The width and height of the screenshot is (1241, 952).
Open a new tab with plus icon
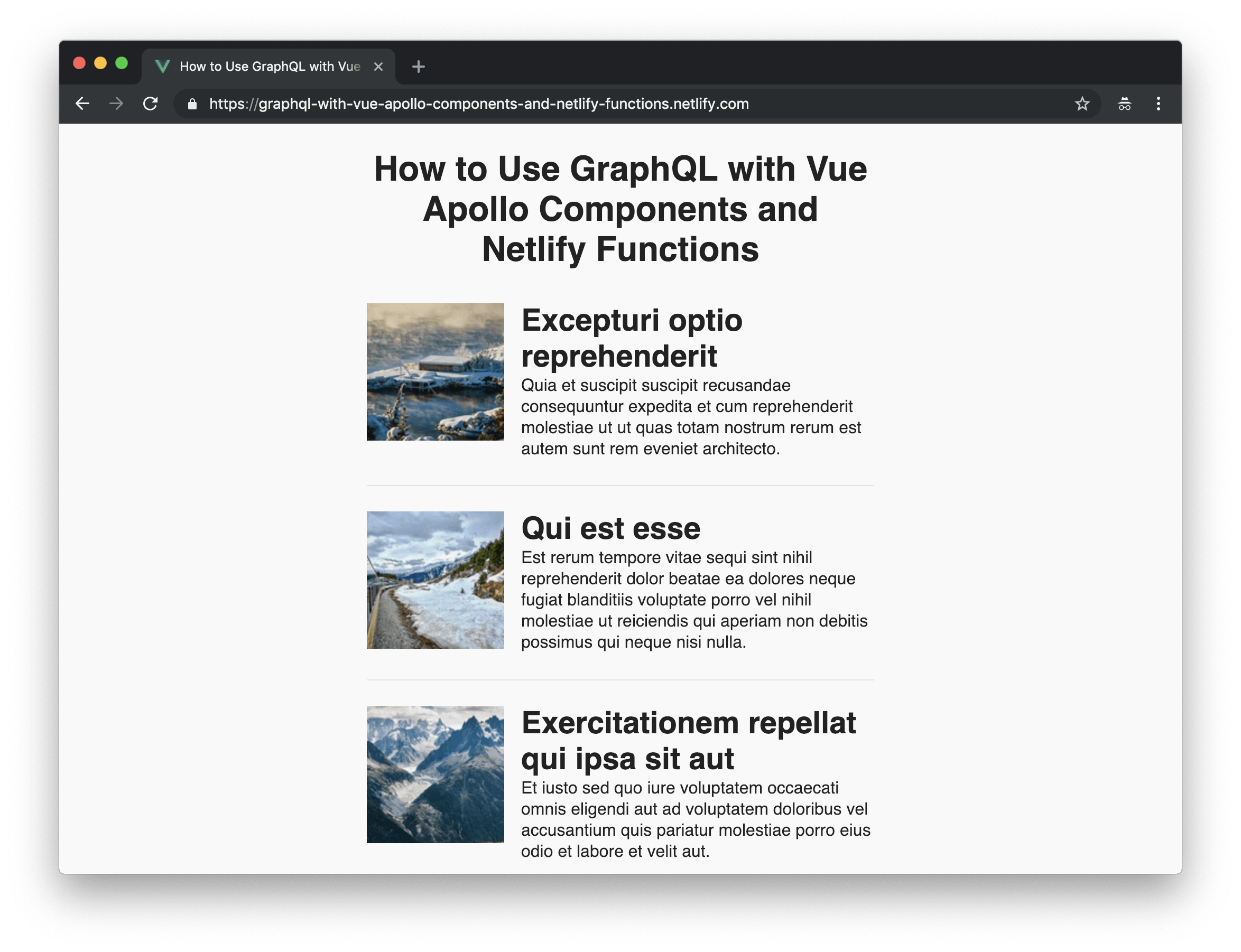click(419, 67)
